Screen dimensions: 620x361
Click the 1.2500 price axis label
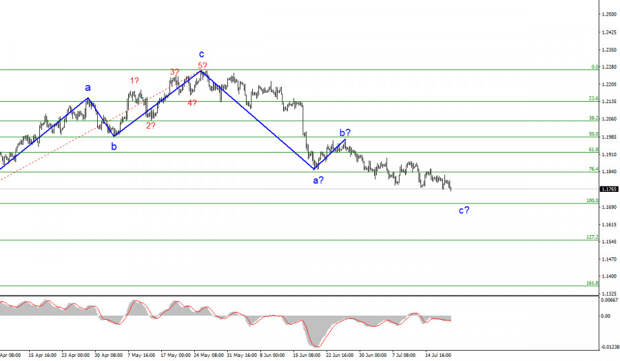tap(609, 14)
